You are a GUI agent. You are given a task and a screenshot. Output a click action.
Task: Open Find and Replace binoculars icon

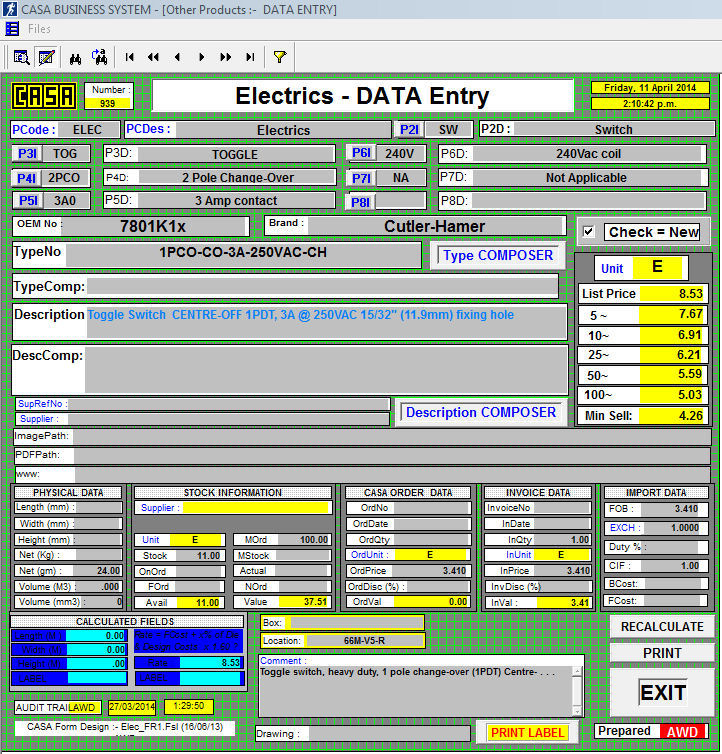pyautogui.click(x=100, y=57)
